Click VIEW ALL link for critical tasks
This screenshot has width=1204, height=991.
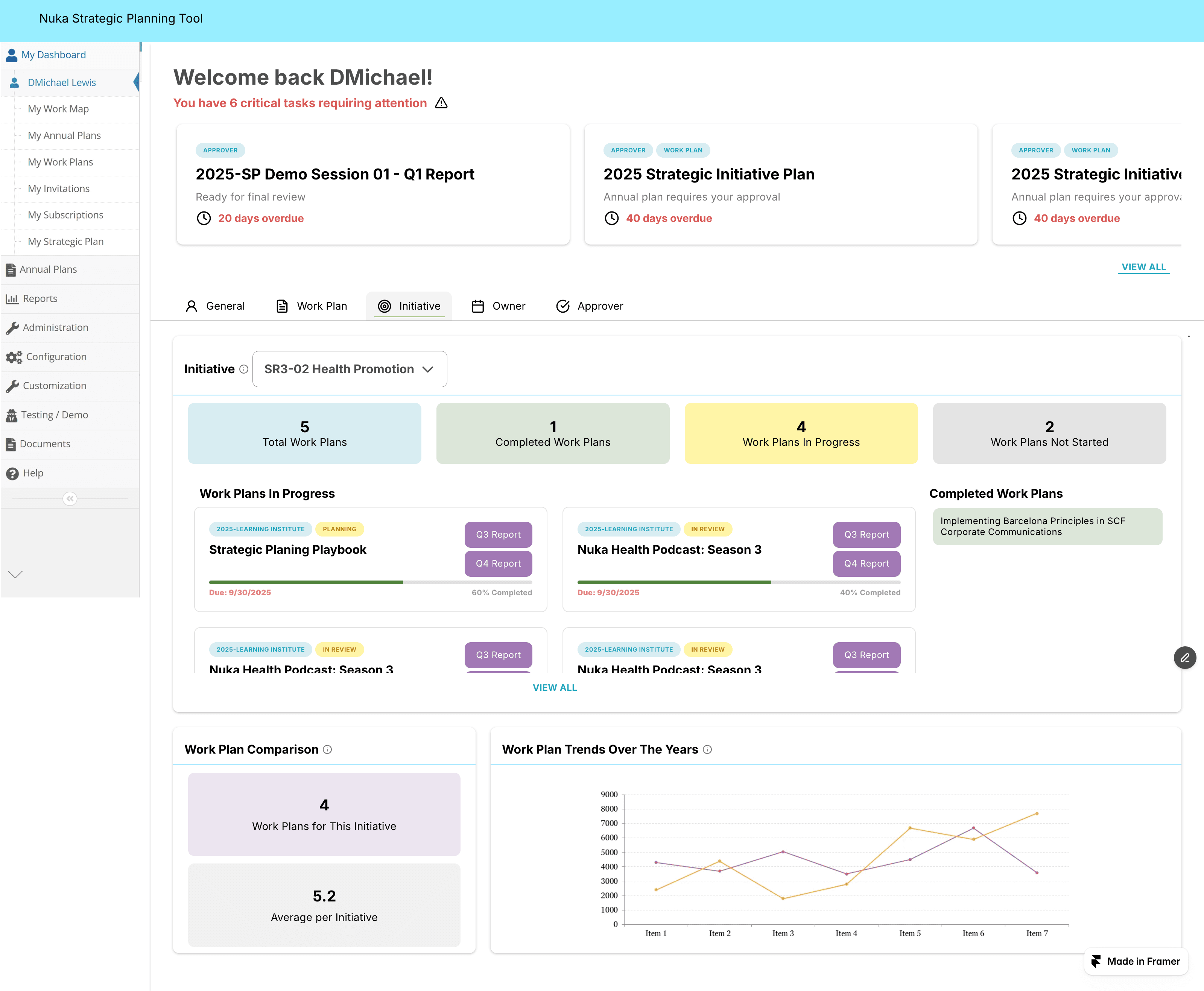1143,267
